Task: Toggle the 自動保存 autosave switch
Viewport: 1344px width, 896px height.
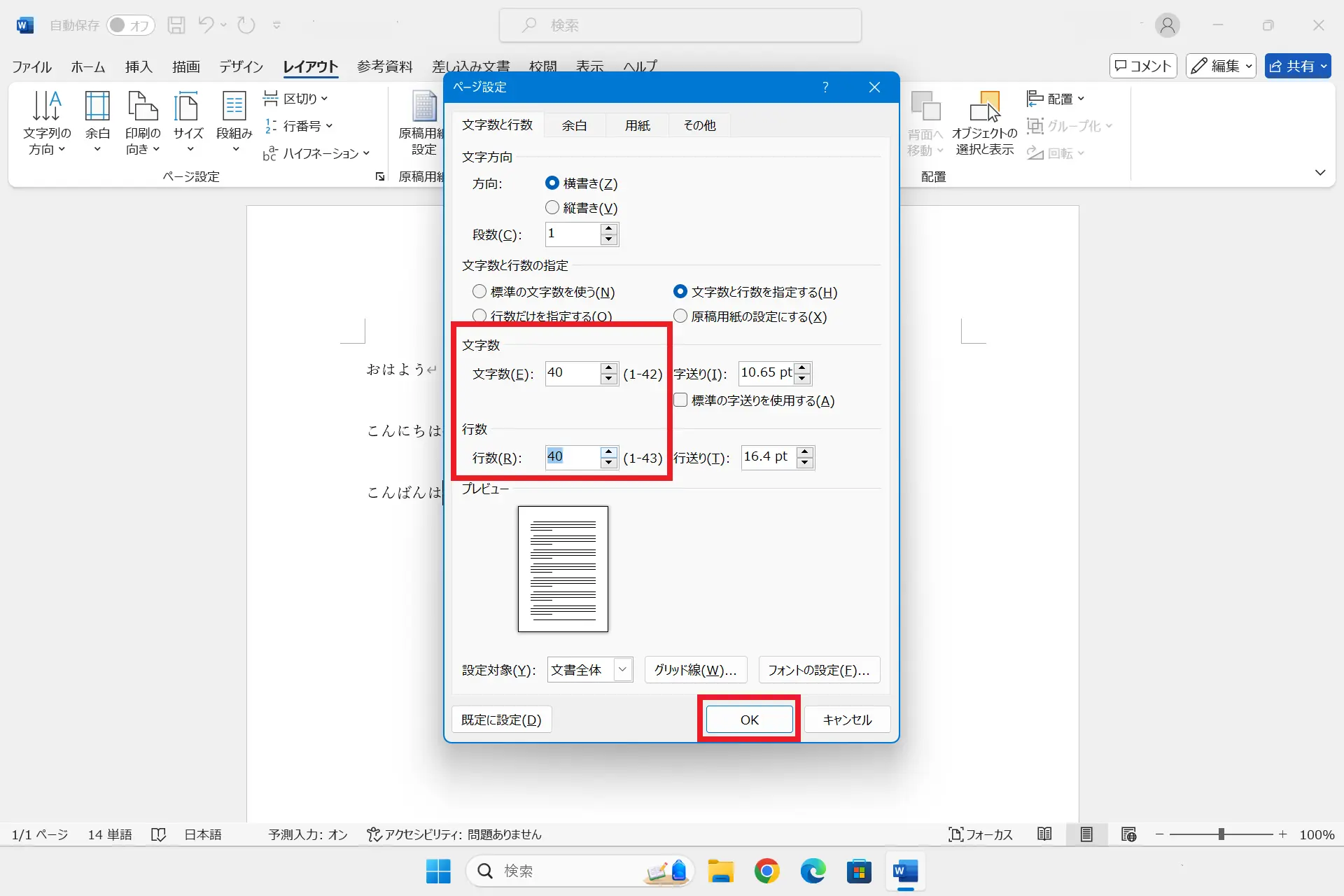Action: tap(130, 25)
